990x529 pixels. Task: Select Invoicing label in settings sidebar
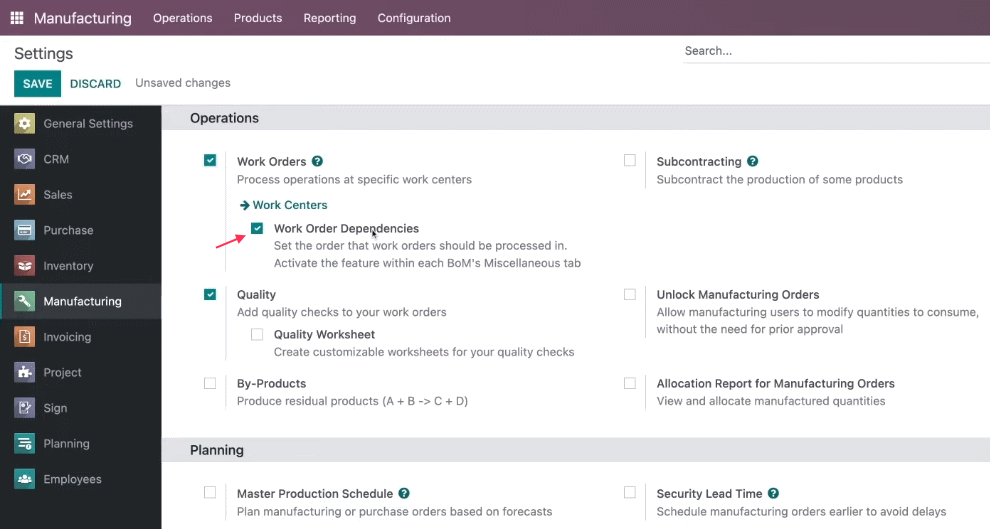67,337
